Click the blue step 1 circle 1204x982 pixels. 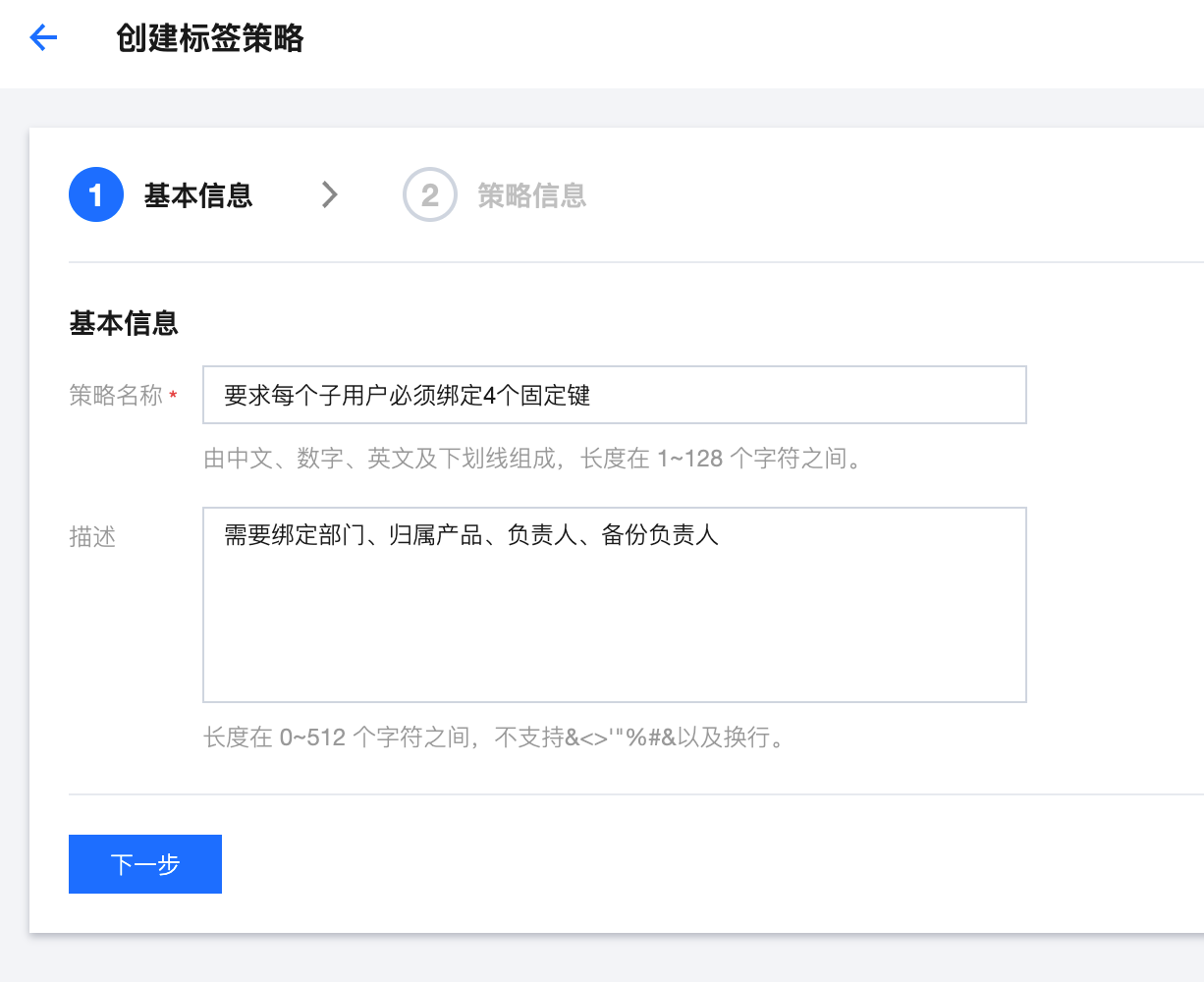[x=95, y=195]
